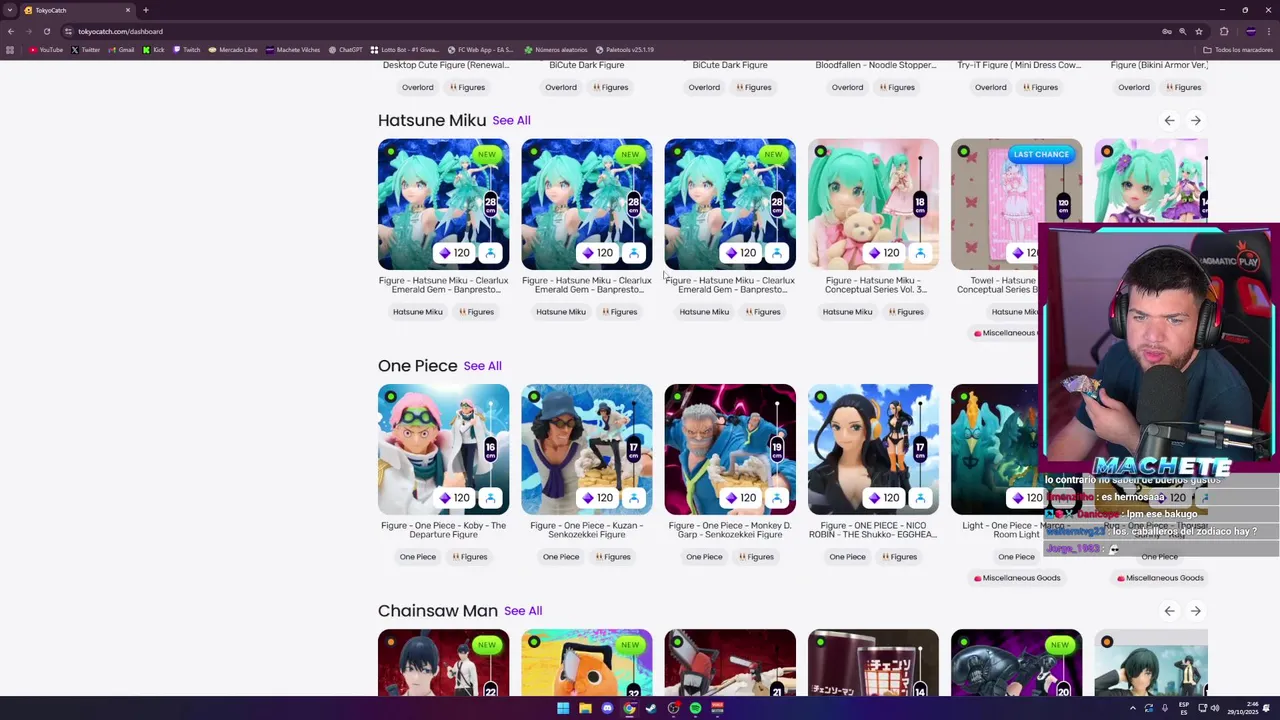Open Windows Start menu
This screenshot has width=1280, height=720.
[563, 708]
